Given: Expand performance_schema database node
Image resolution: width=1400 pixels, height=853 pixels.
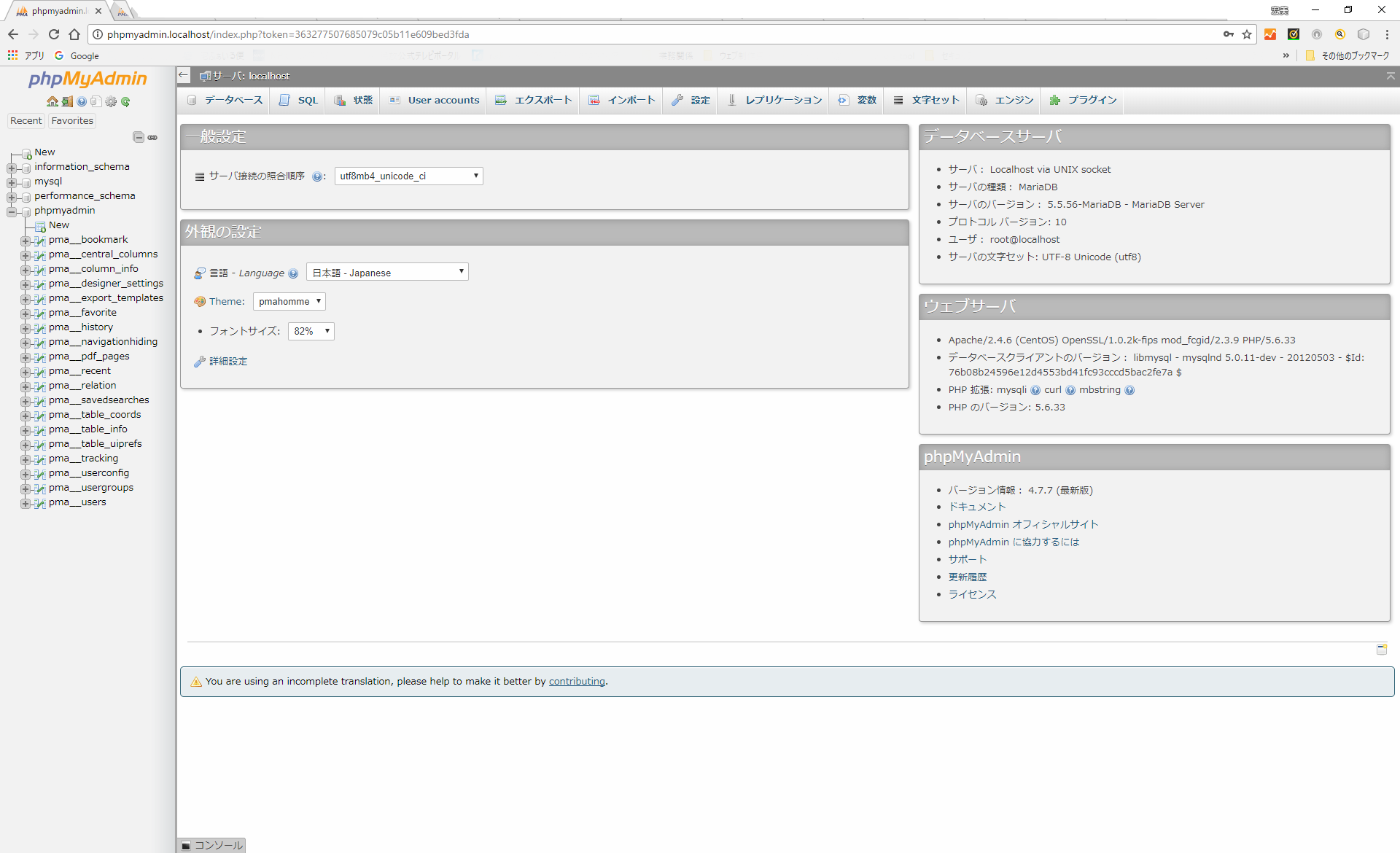Looking at the screenshot, I should tap(11, 197).
